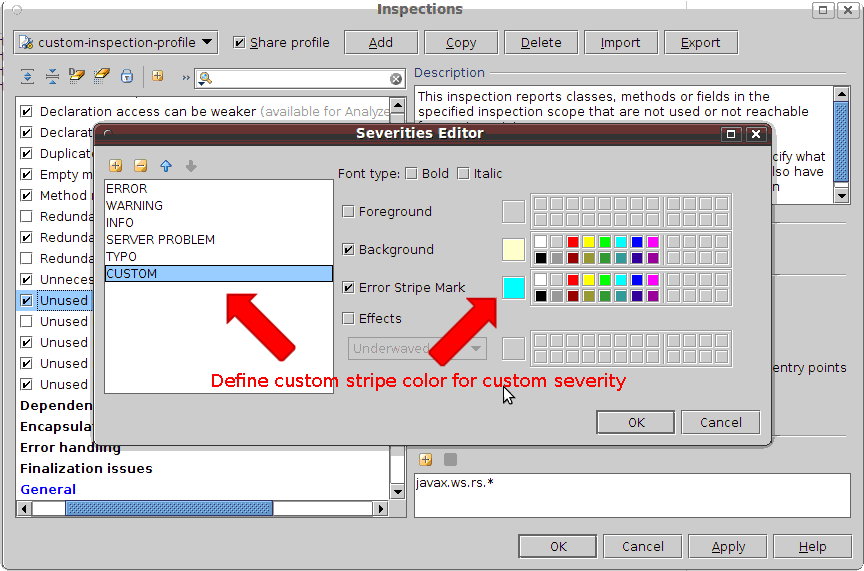Image resolution: width=864 pixels, height=571 pixels.
Task: Select javax.ws.rs.* entry in list
Action: pyautogui.click(x=455, y=483)
